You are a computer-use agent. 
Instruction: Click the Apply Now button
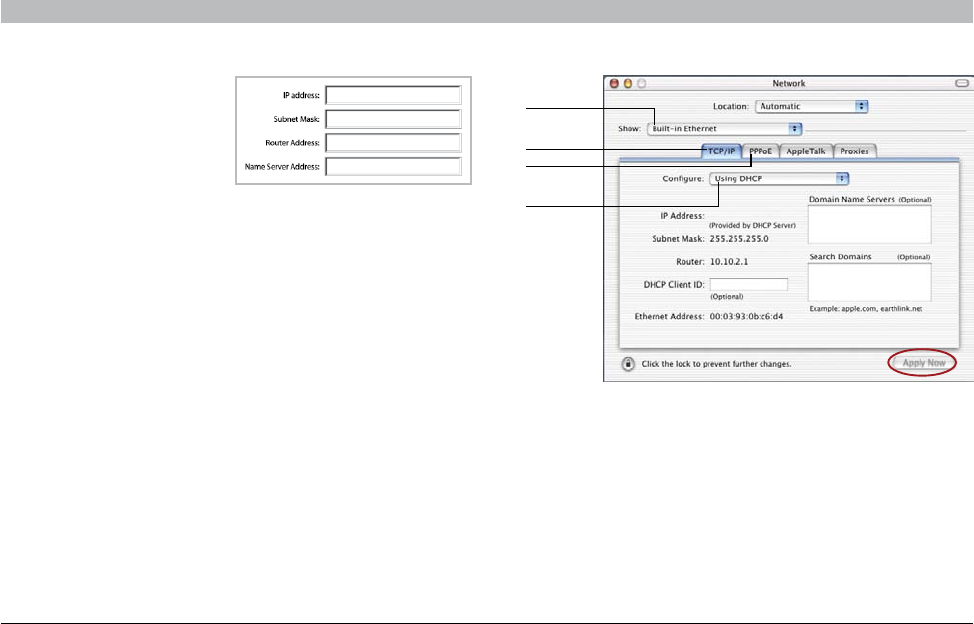click(x=923, y=363)
